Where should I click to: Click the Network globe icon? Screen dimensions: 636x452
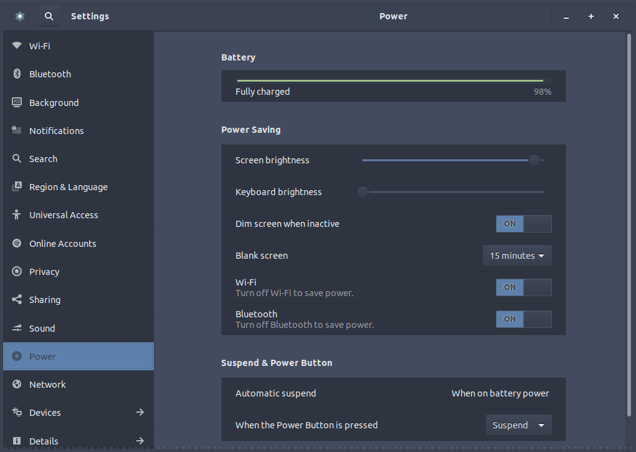(x=17, y=384)
